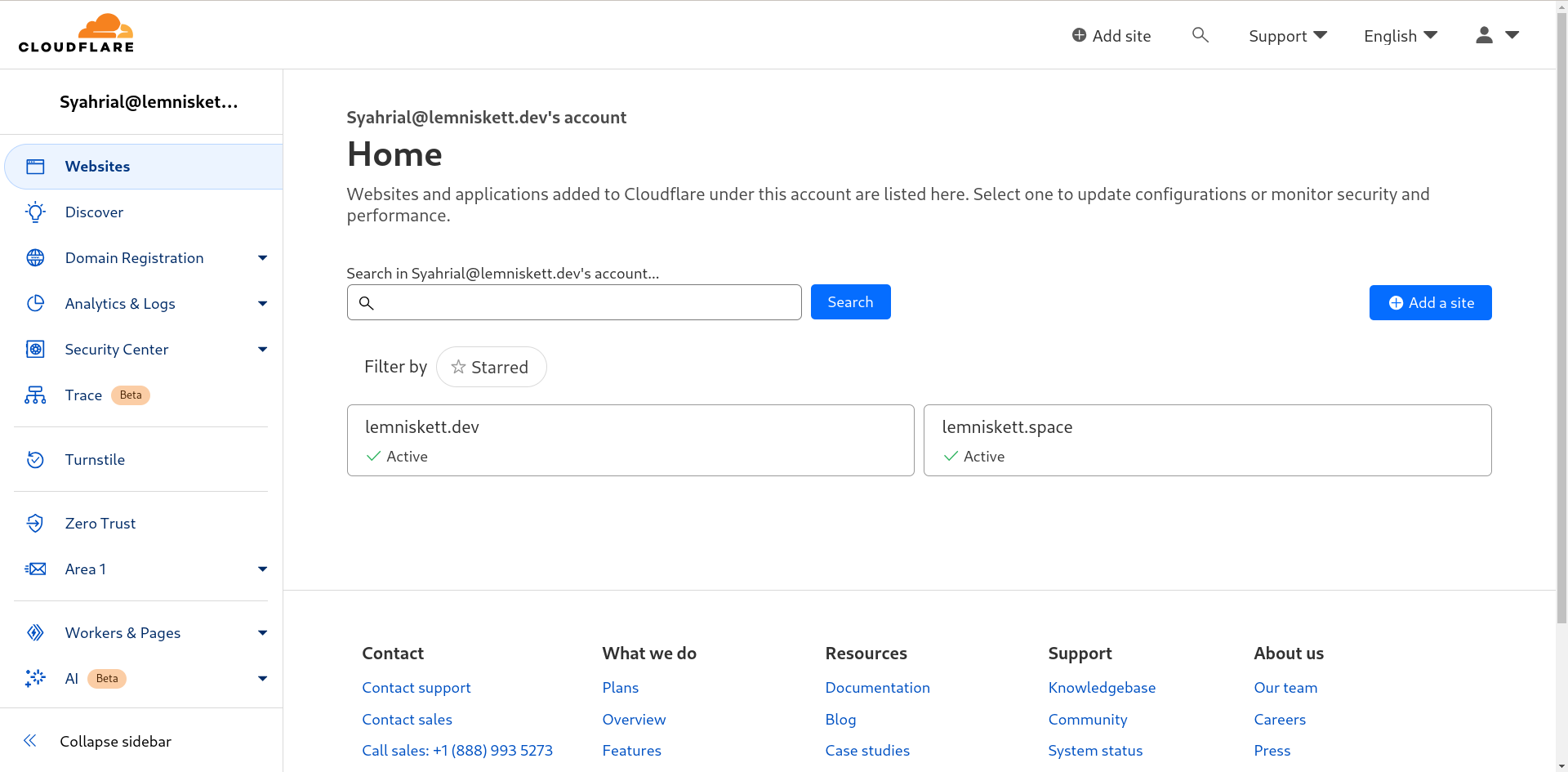The width and height of the screenshot is (1568, 772).
Task: Open the Community link
Action: click(x=1087, y=720)
